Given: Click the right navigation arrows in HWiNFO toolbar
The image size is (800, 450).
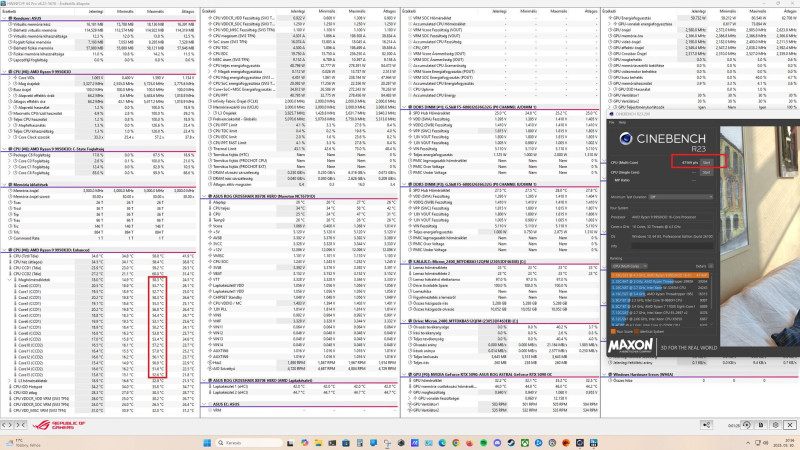Looking at the screenshot, I should tap(20, 424).
